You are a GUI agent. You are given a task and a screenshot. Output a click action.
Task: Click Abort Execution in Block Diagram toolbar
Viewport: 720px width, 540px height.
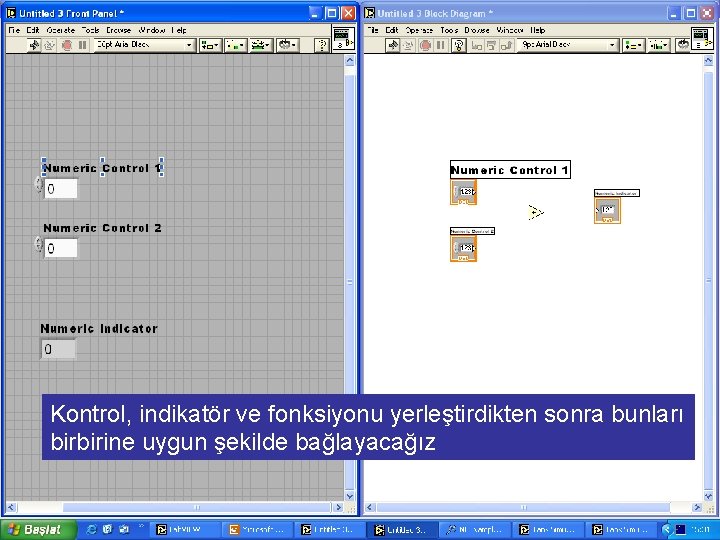click(425, 45)
